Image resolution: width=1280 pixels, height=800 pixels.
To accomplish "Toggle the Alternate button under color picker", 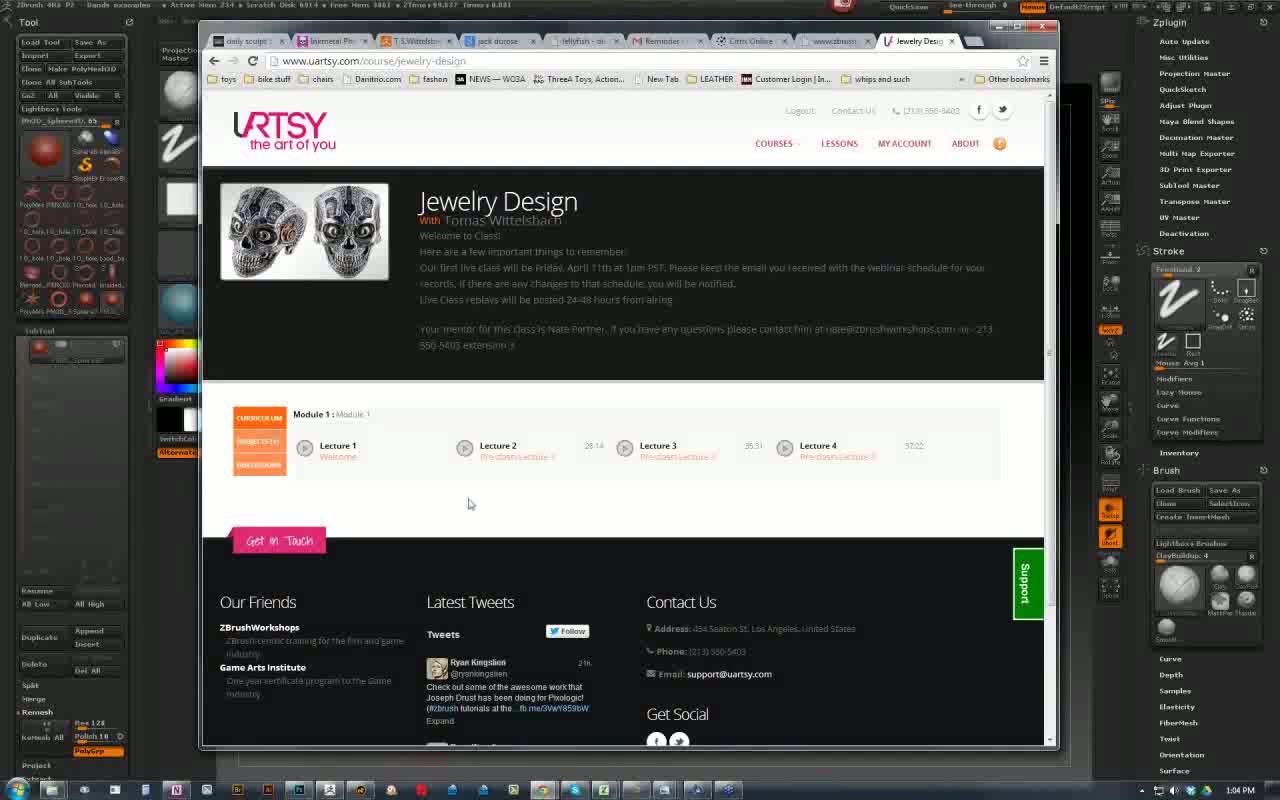I will click(178, 453).
